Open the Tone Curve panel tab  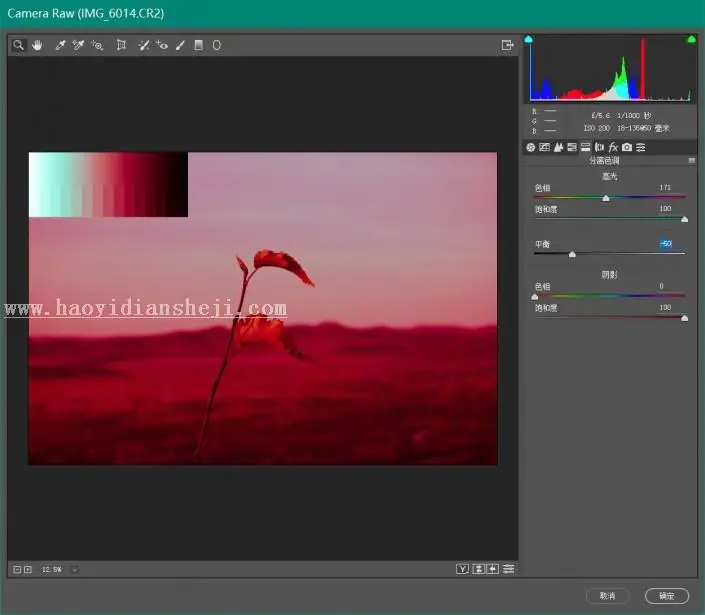[544, 147]
